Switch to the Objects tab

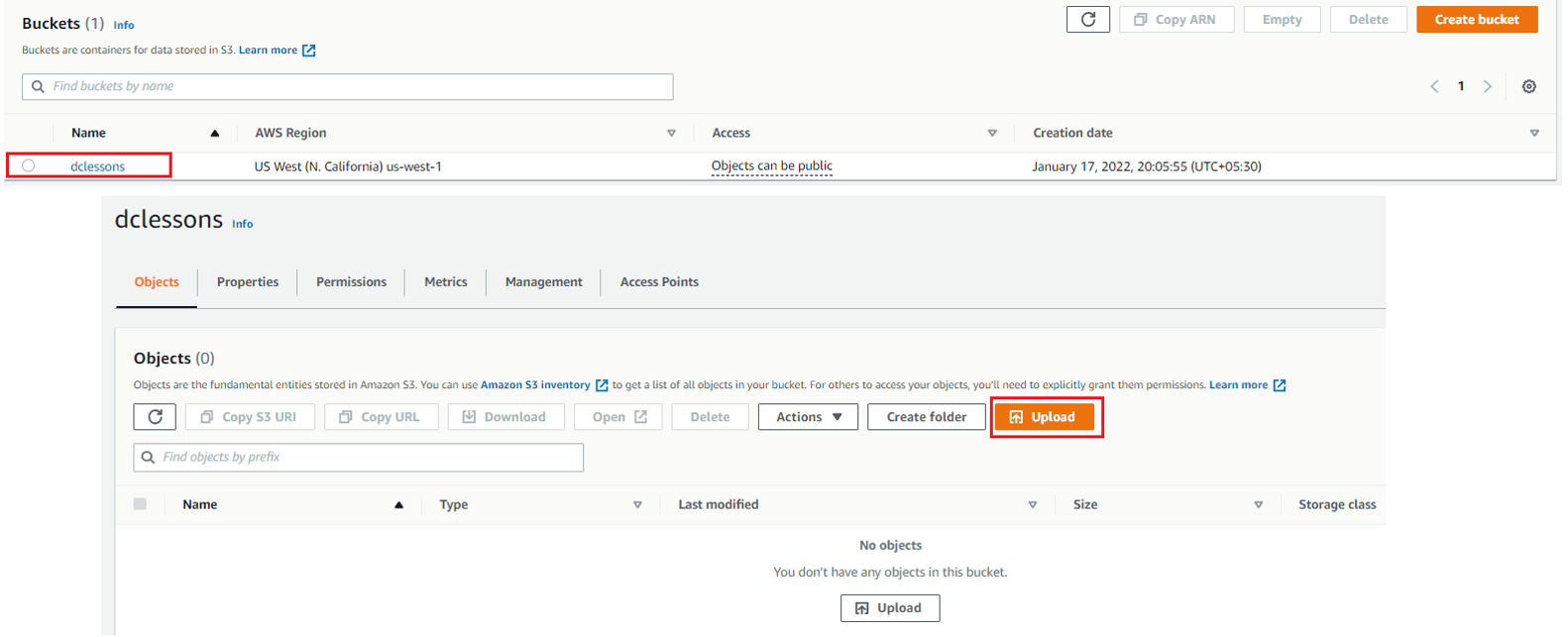pyautogui.click(x=157, y=282)
